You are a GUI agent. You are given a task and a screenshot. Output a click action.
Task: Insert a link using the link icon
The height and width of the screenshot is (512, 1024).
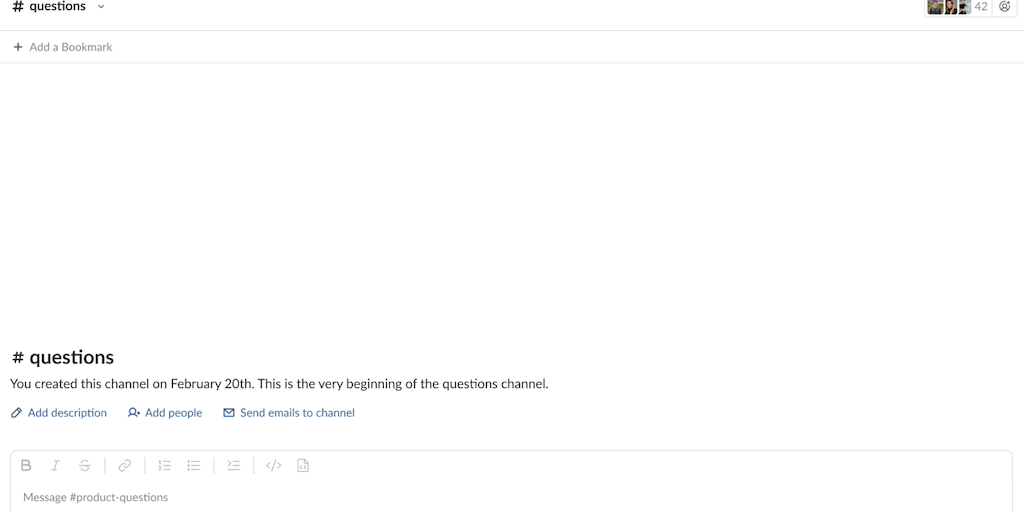point(125,466)
